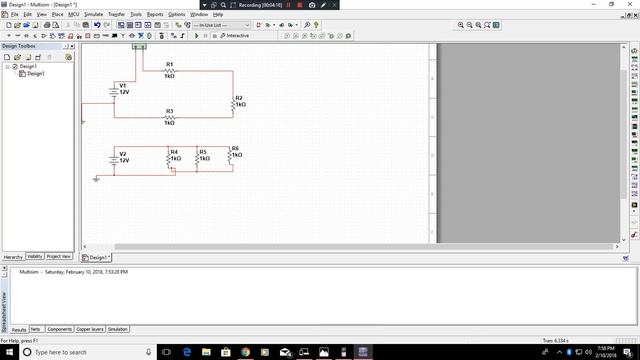Open the Nets tab in Spreadsheet View
The width and height of the screenshot is (640, 360).
36,329
